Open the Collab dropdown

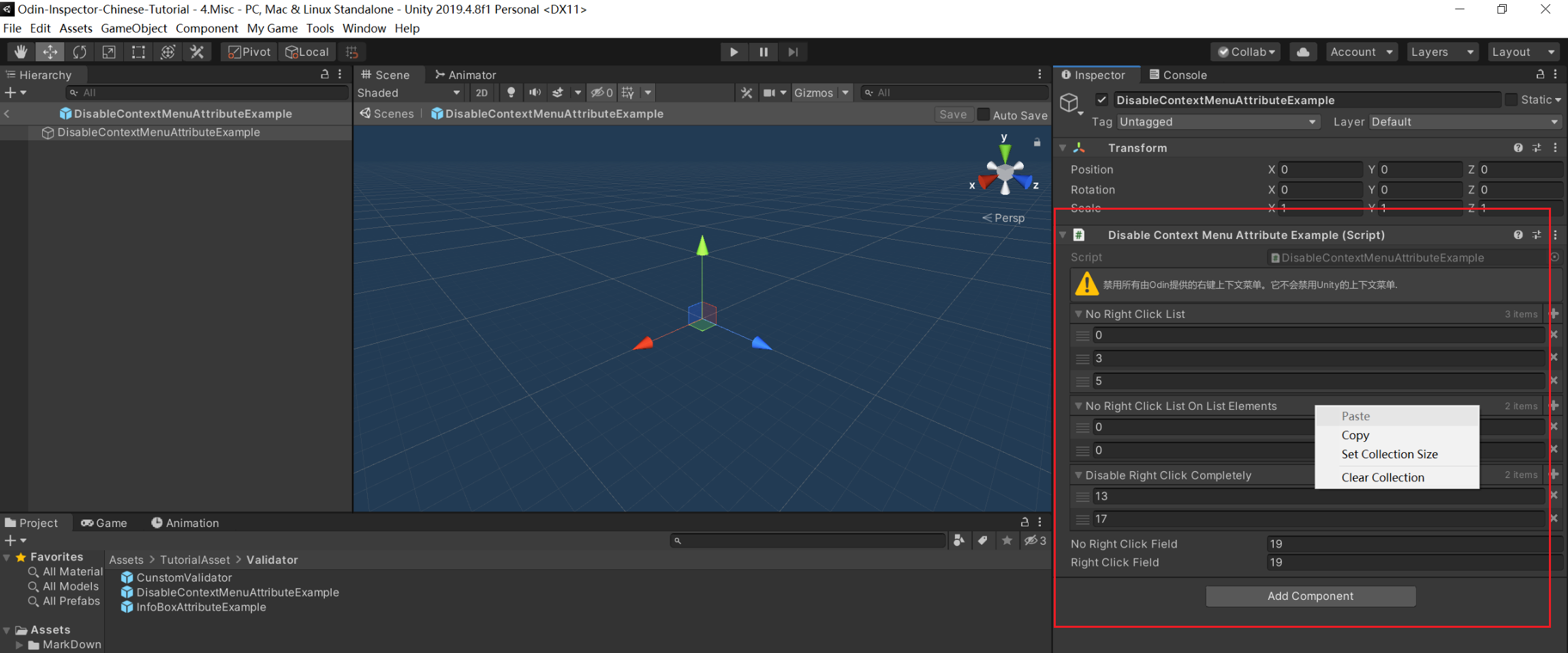(1246, 52)
